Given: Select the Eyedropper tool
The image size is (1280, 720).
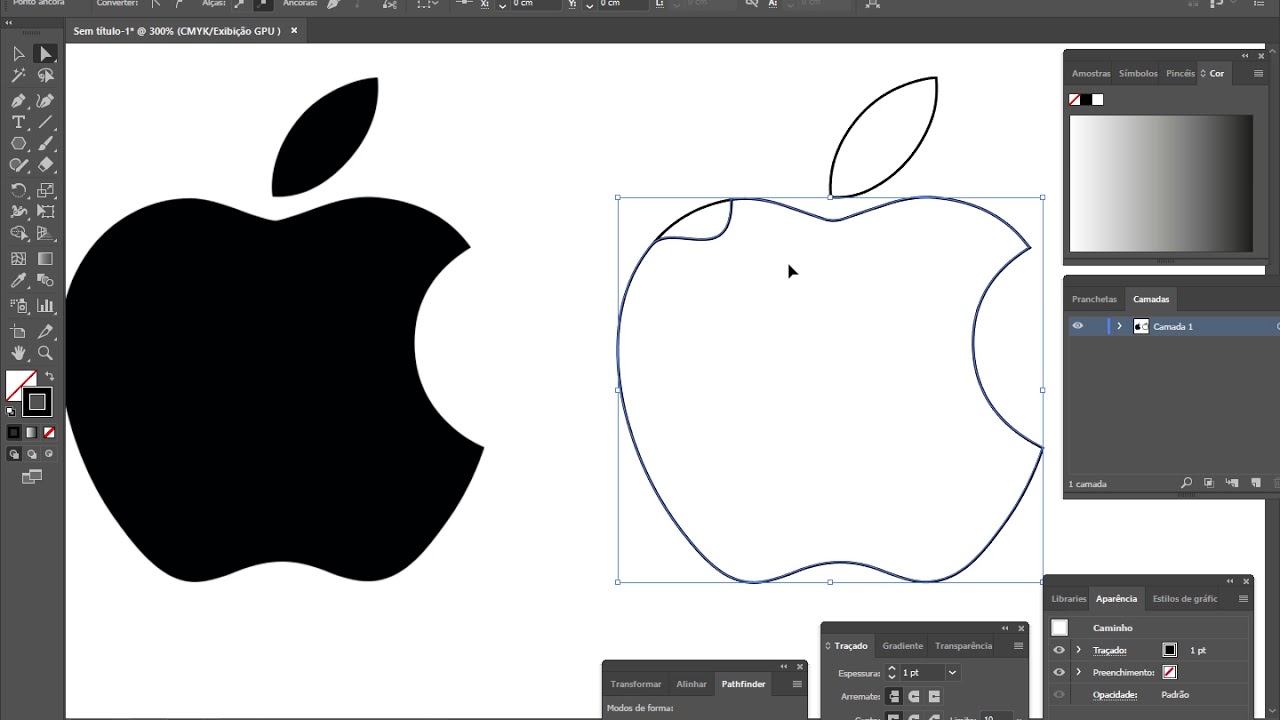Looking at the screenshot, I should (x=18, y=282).
